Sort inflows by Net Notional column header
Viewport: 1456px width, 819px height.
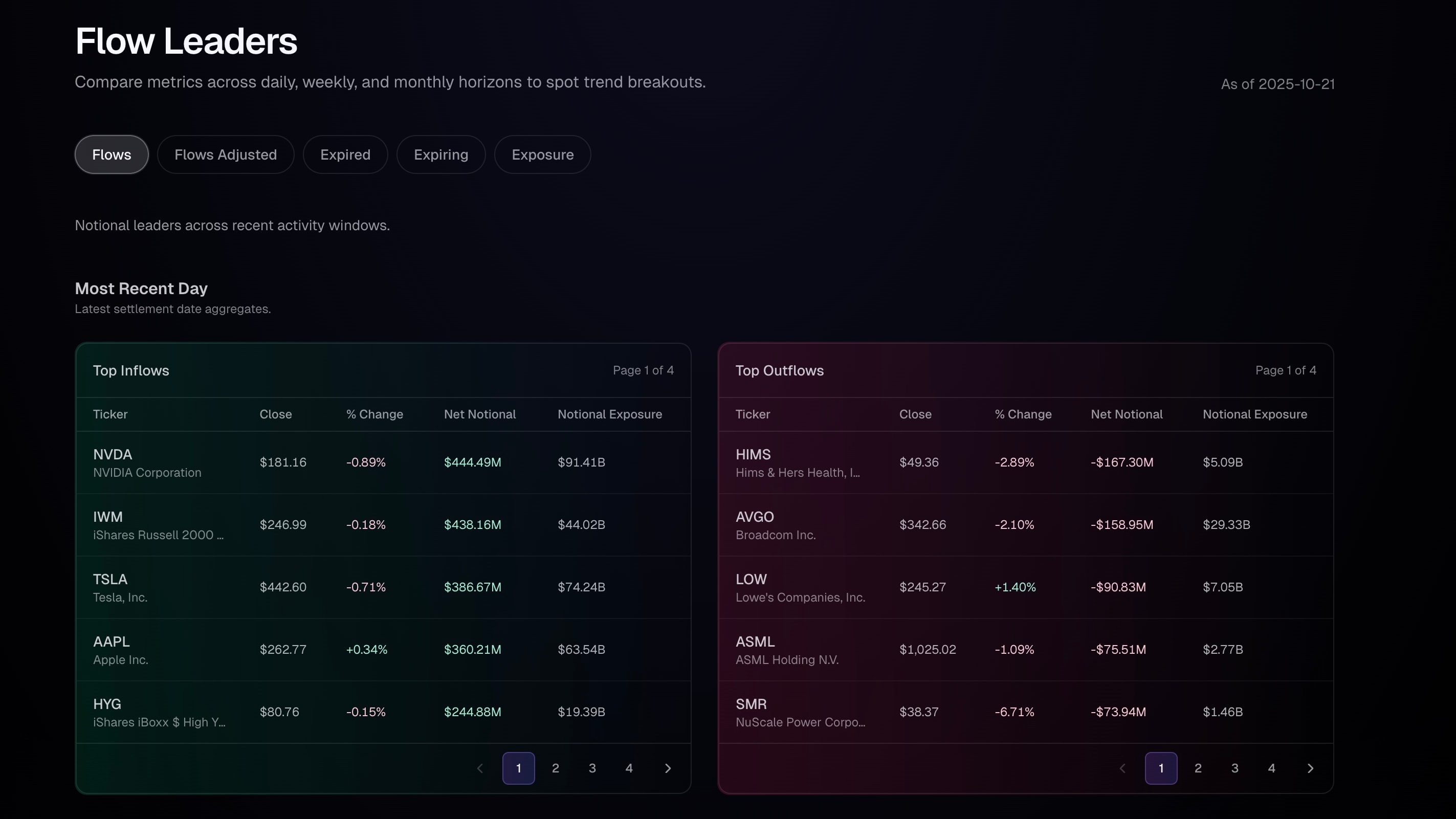[479, 414]
